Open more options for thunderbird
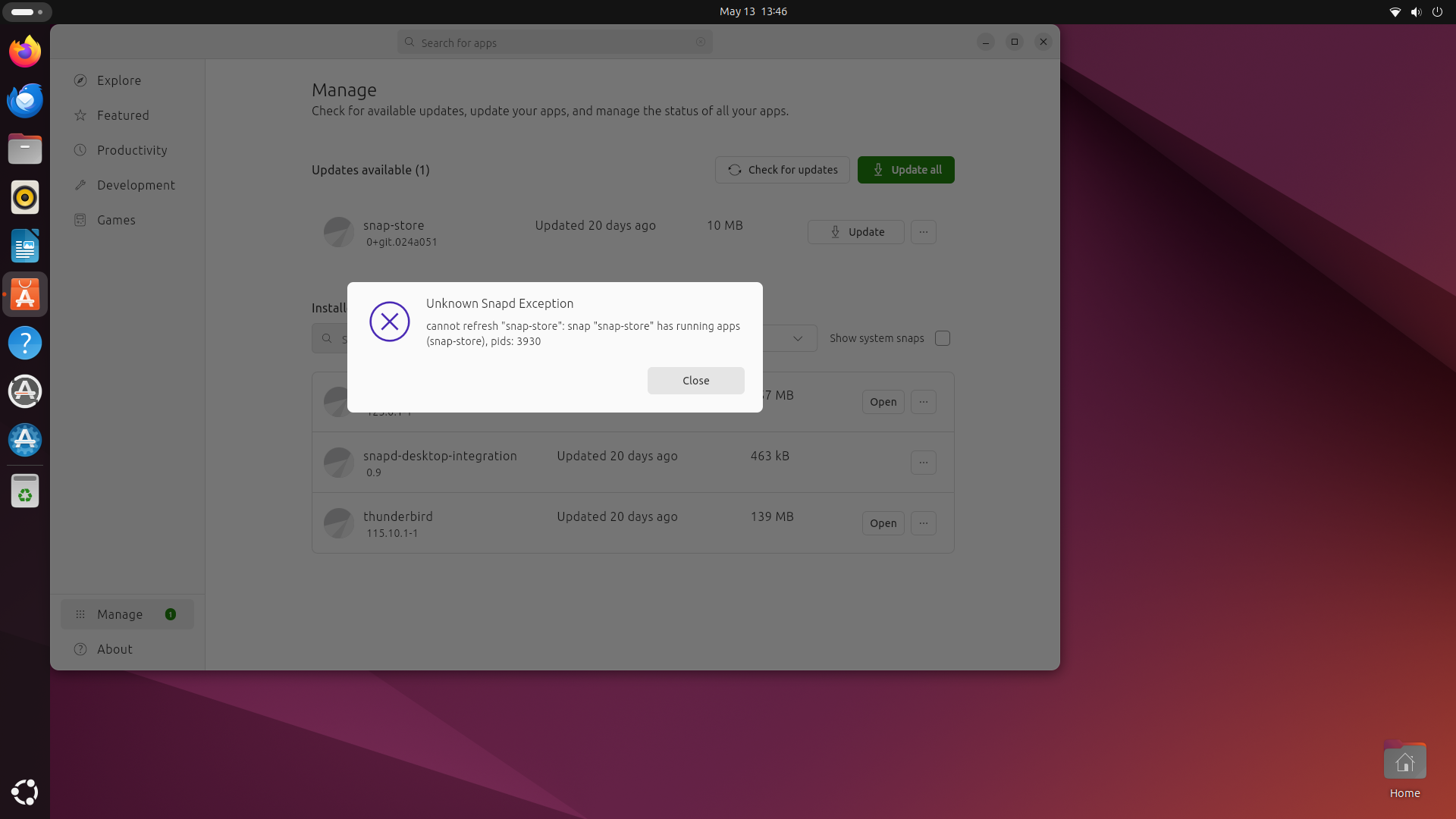This screenshot has height=819, width=1456. tap(923, 523)
